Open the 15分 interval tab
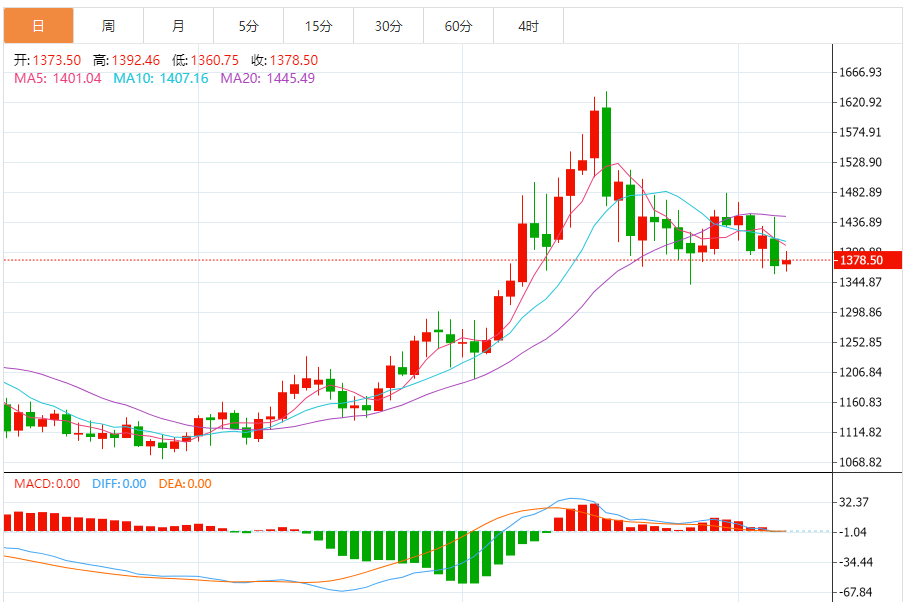The width and height of the screenshot is (908, 602). tap(318, 26)
